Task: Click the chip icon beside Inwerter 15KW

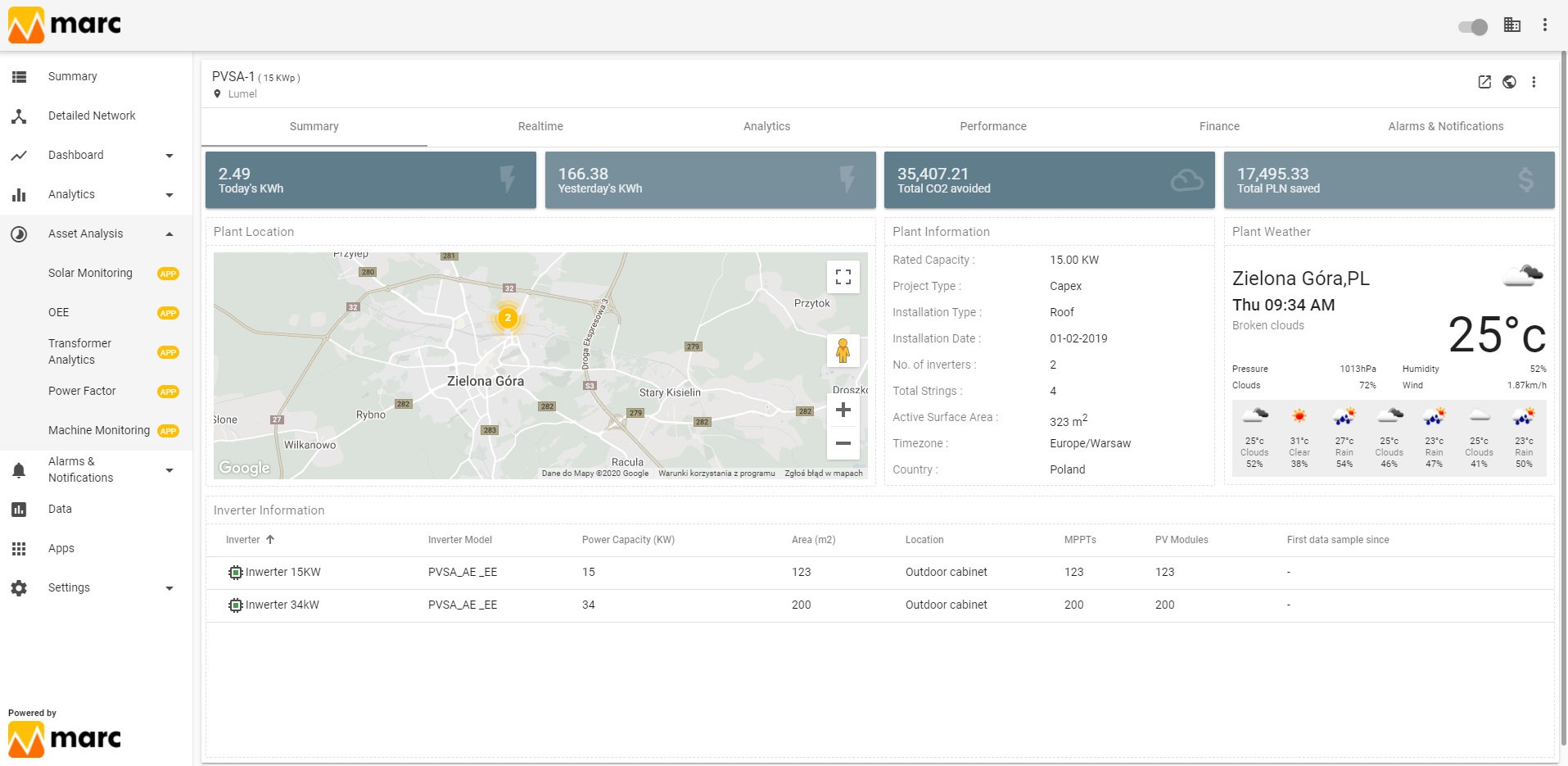Action: tap(235, 573)
